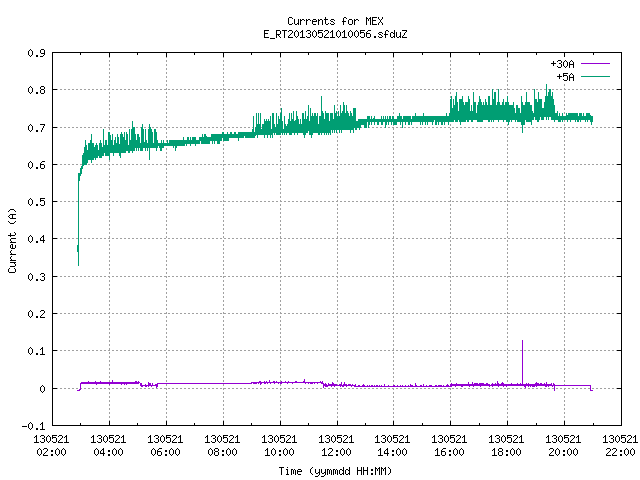Screen dimensions: 640x480
Task: Click the x-axis tick label 12:00
Action: click(x=336, y=452)
